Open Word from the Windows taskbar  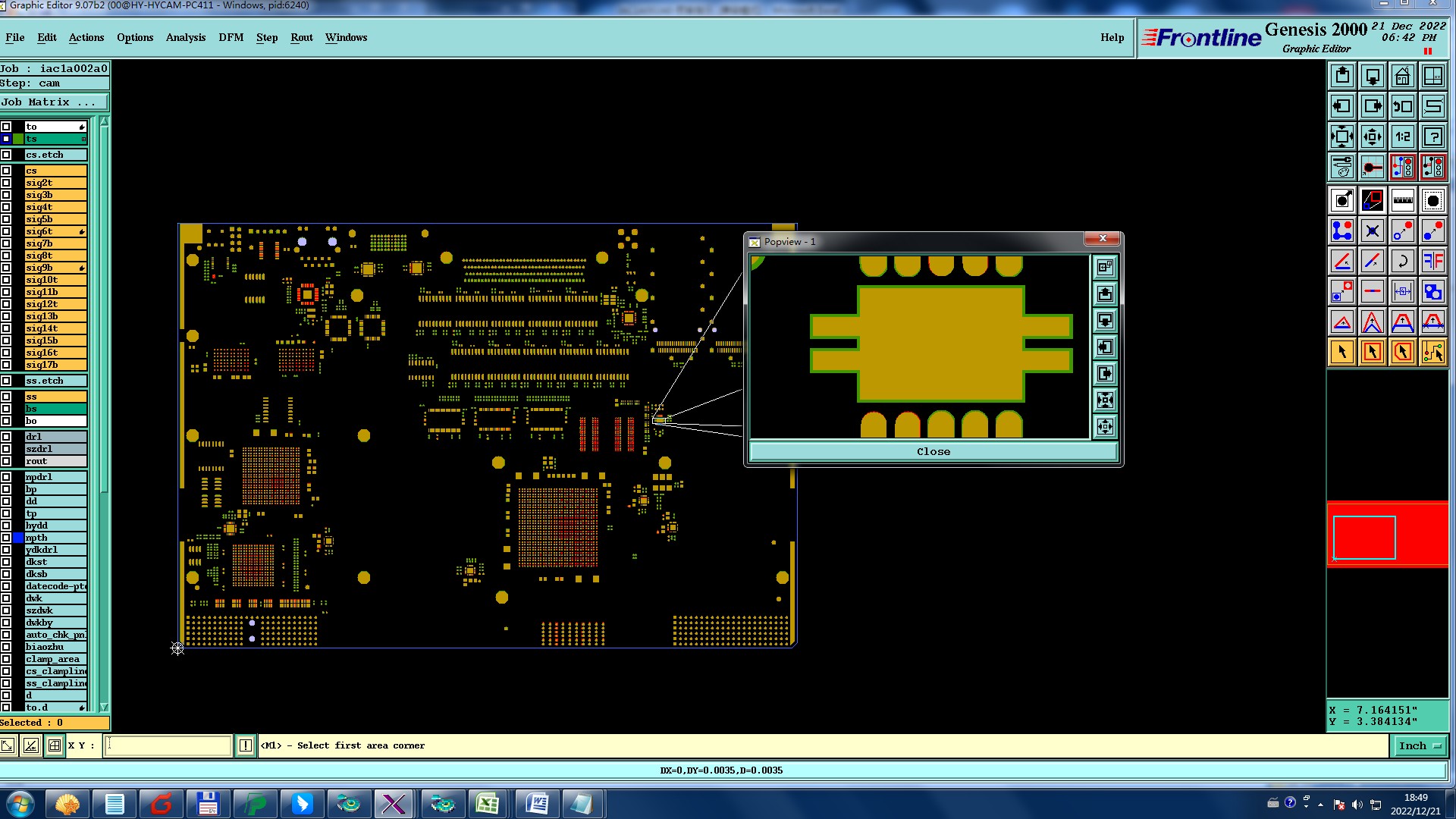coord(537,804)
